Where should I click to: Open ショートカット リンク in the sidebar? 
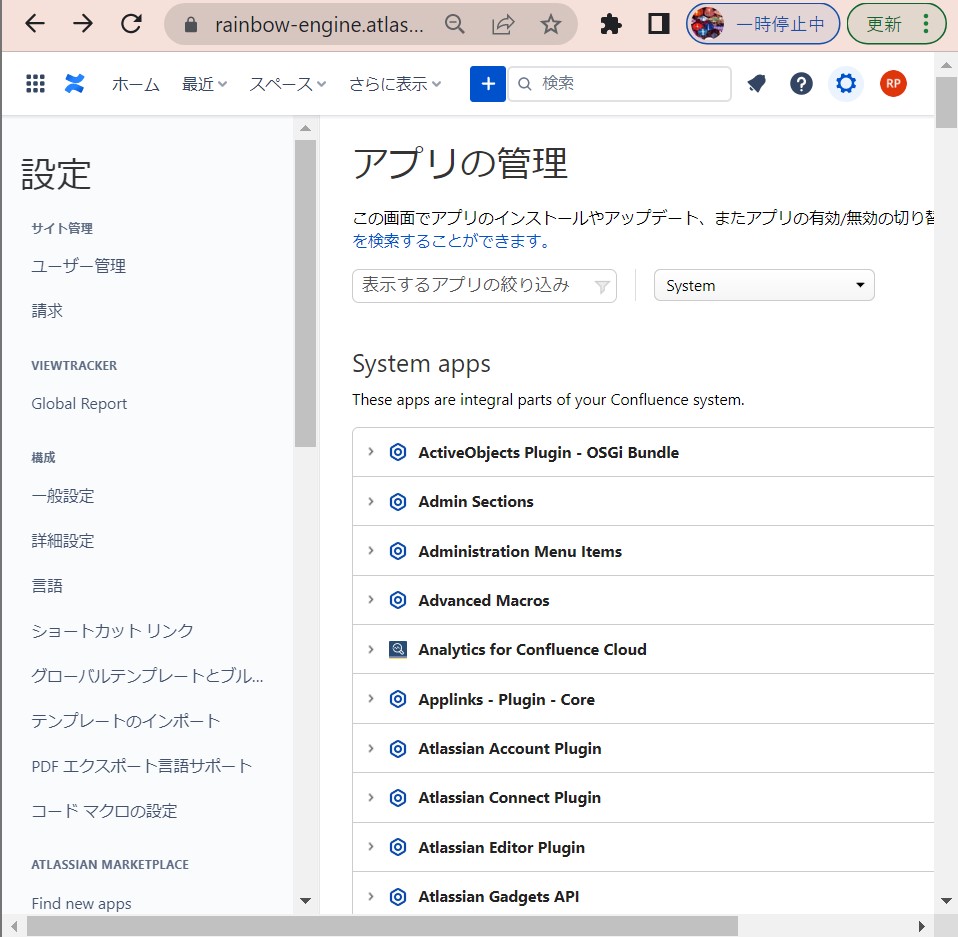tap(112, 631)
